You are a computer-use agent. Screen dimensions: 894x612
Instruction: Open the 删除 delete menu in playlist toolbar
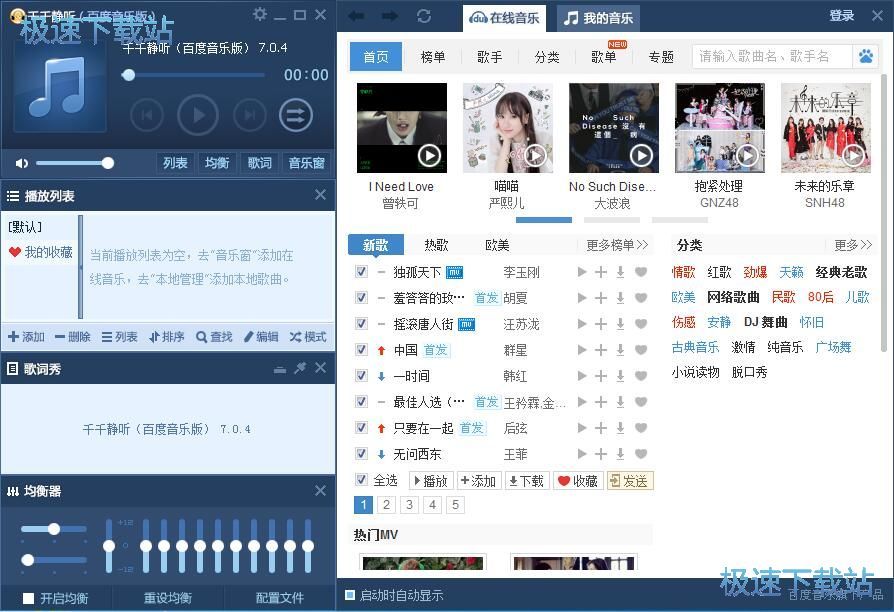coord(73,337)
